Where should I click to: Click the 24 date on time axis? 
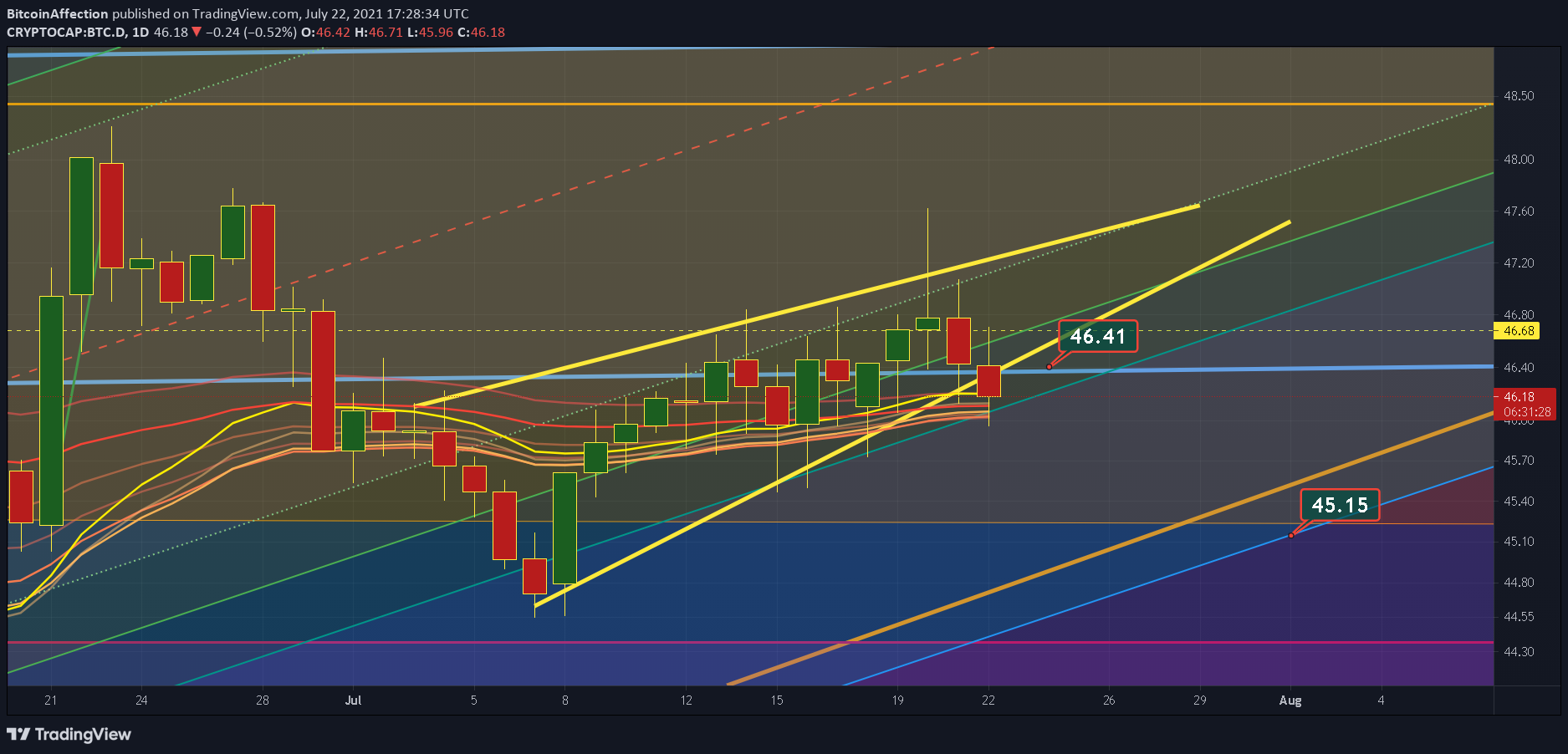[141, 701]
